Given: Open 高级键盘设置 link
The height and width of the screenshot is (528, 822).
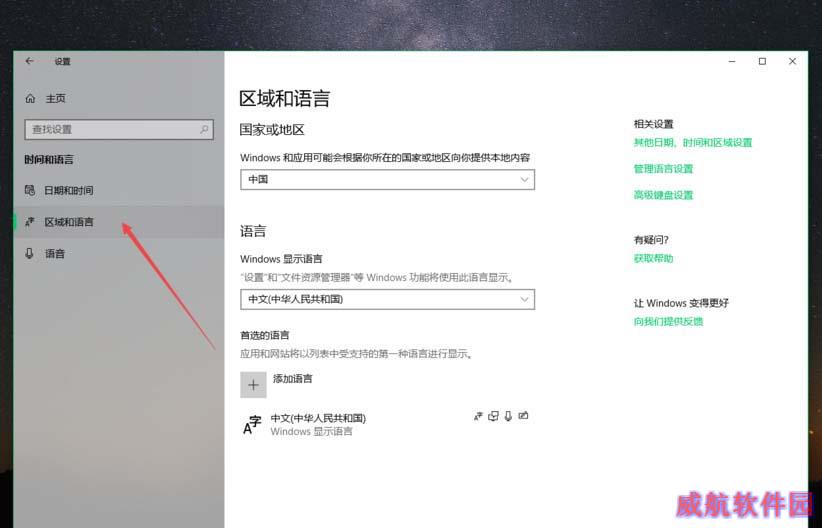Looking at the screenshot, I should pos(663,195).
